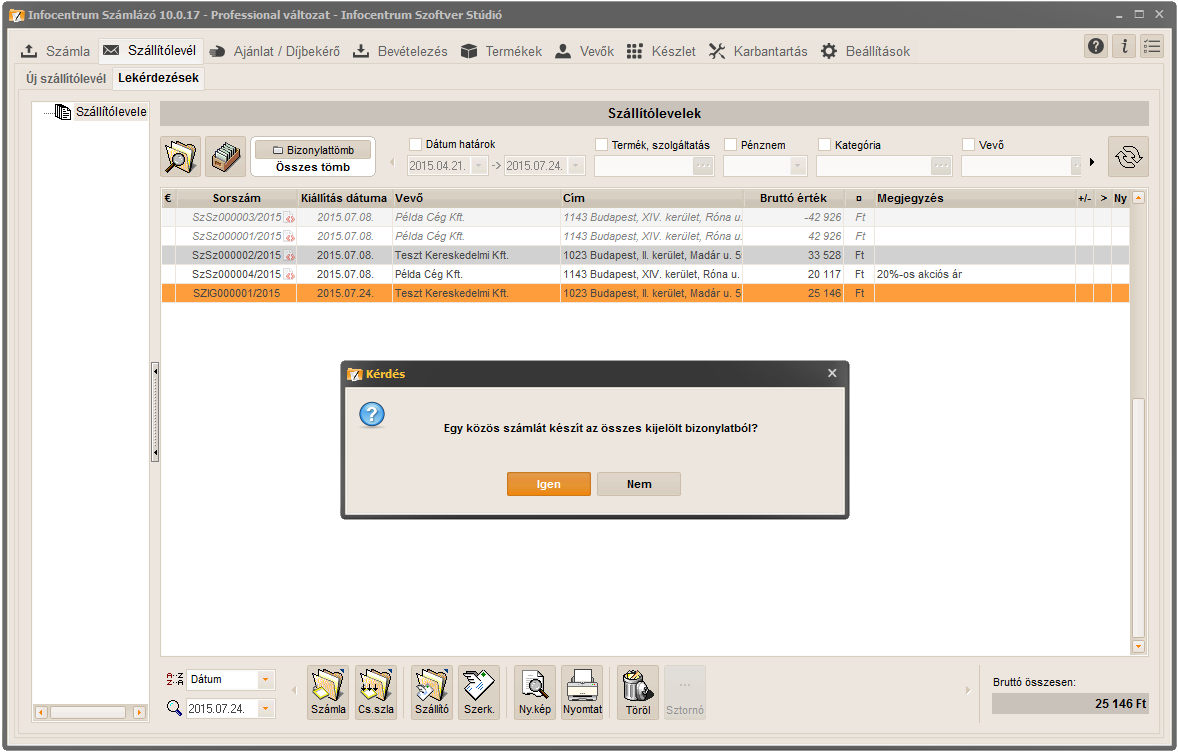This screenshot has height=752, width=1178.
Task: Open Ny.kép print preview icon
Action: click(535, 692)
